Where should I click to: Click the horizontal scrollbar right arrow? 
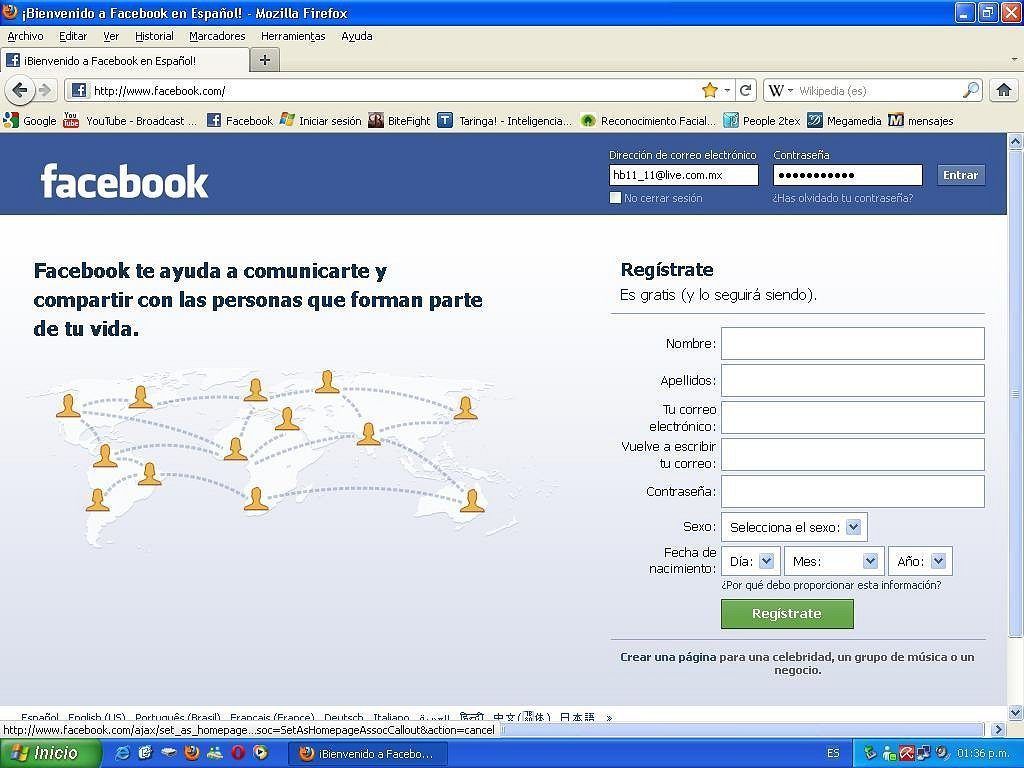(x=997, y=729)
